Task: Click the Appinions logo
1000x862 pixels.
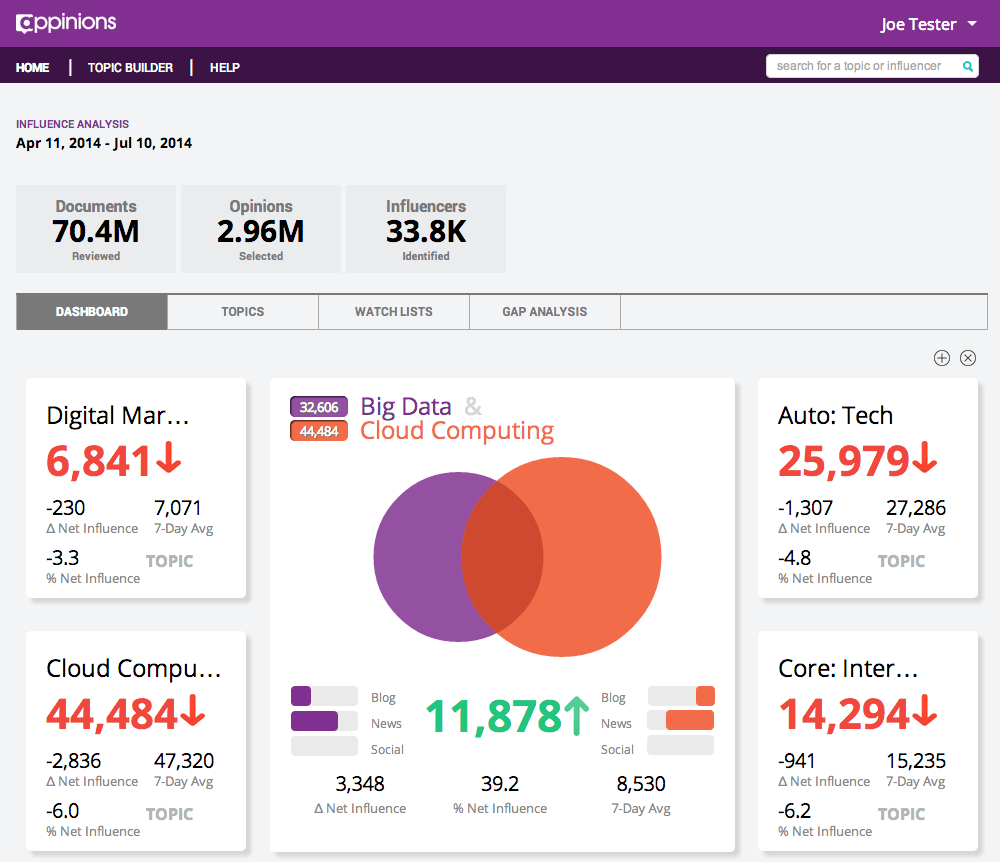Action: (66, 22)
